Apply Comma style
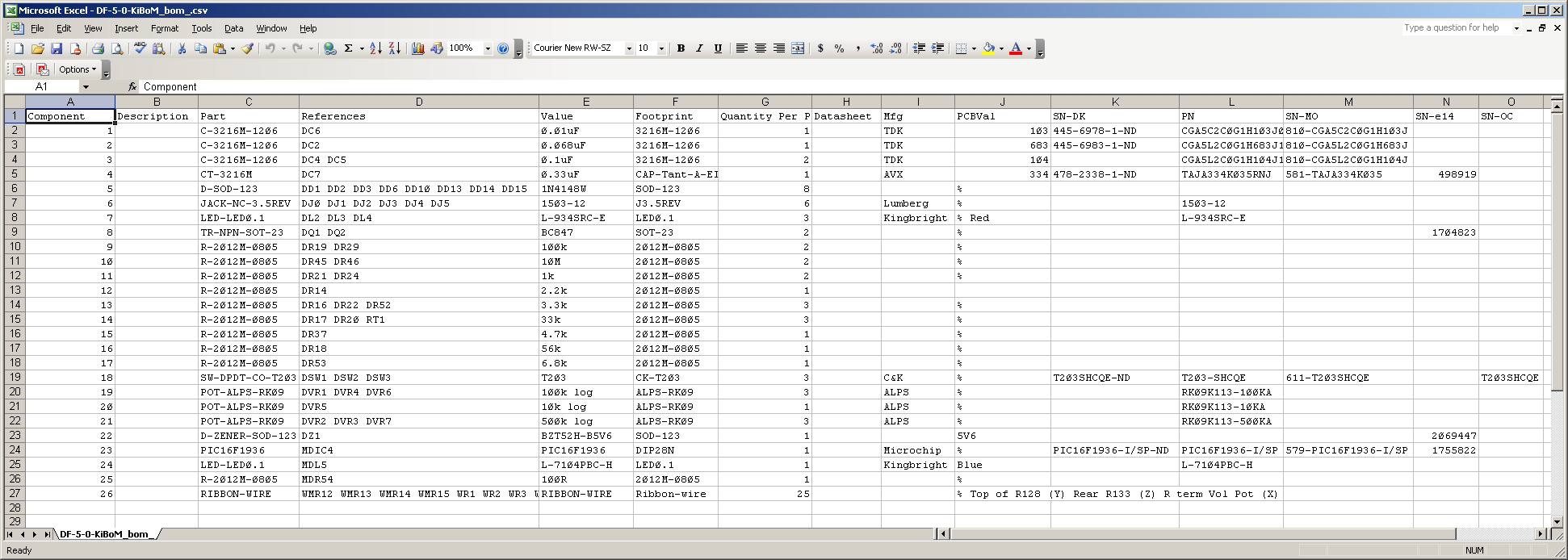 click(x=857, y=48)
